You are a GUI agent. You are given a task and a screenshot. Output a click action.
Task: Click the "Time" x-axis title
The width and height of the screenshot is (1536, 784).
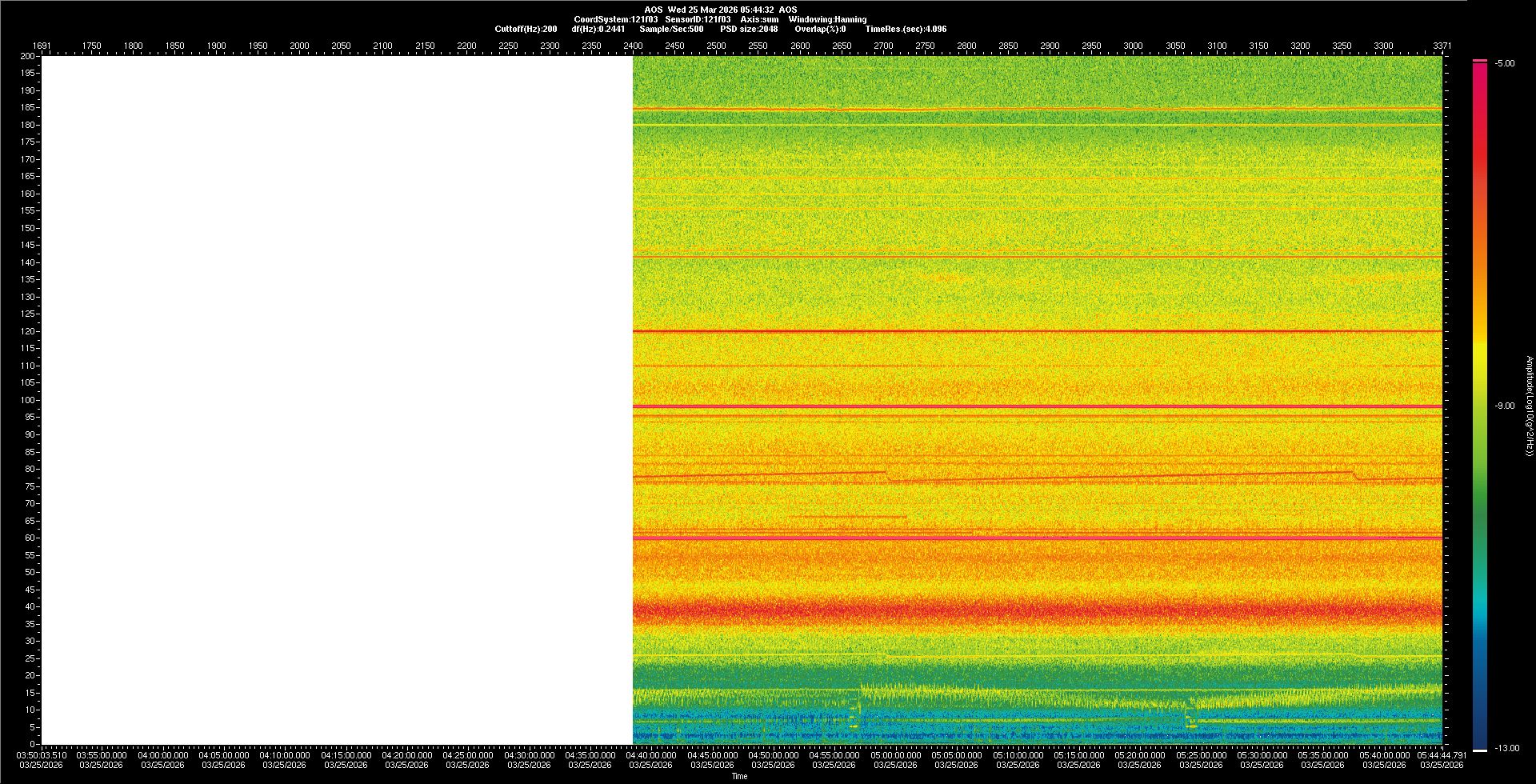pyautogui.click(x=739, y=776)
